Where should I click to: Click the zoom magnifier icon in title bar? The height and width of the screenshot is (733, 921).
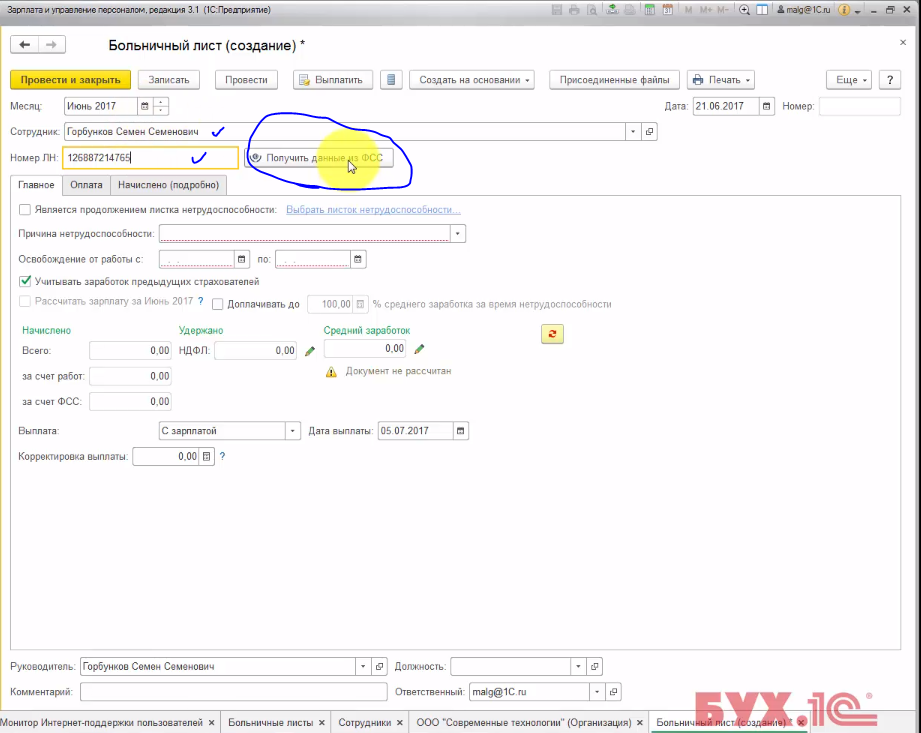(744, 10)
